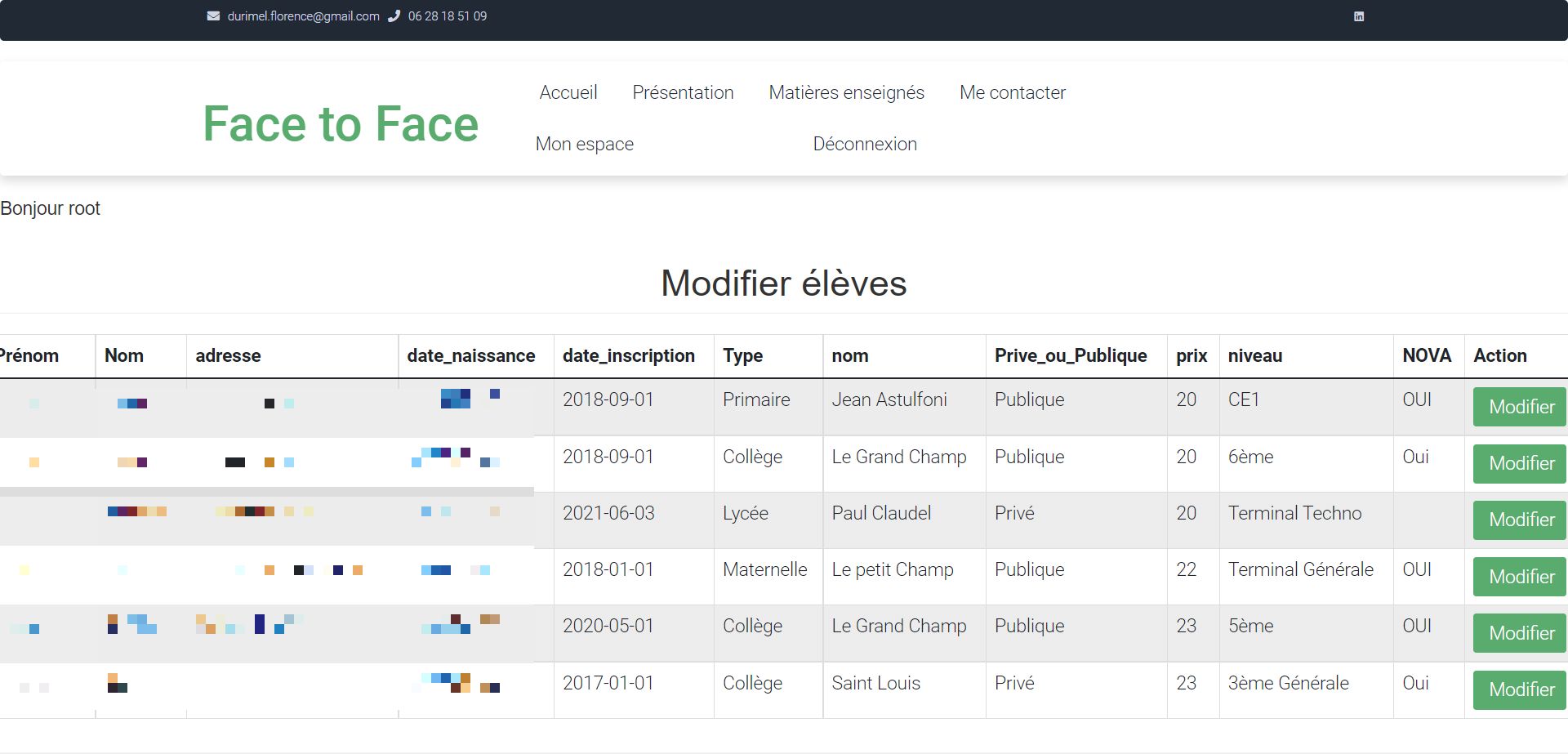Go to the Accueil page
The image size is (1568, 754).
[568, 92]
